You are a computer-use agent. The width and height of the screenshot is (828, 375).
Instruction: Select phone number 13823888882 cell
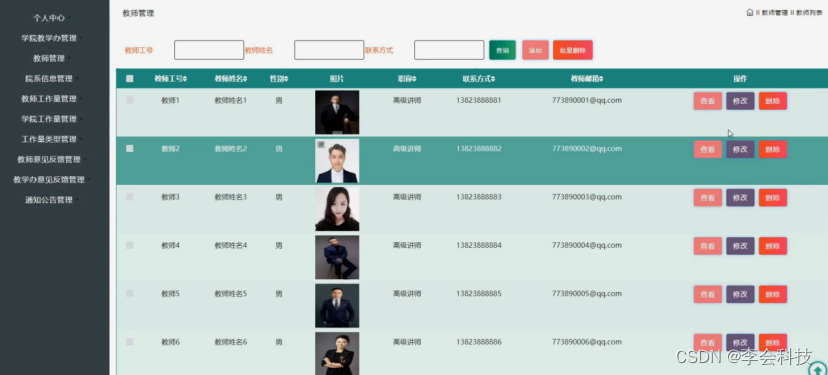pos(479,148)
